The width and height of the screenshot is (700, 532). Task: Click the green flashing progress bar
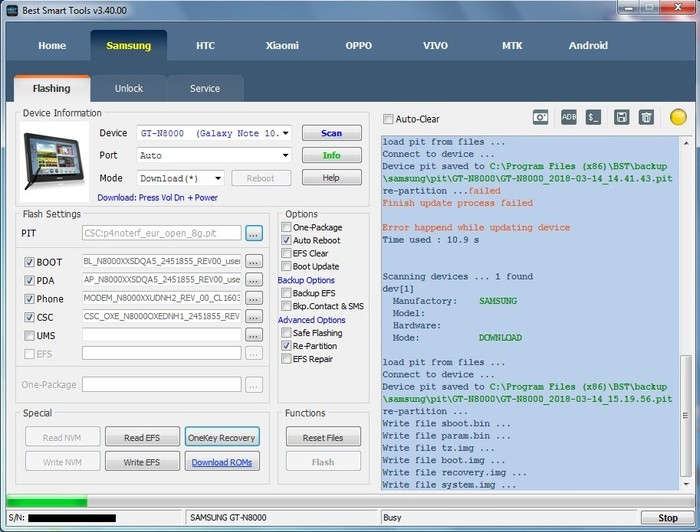47,501
